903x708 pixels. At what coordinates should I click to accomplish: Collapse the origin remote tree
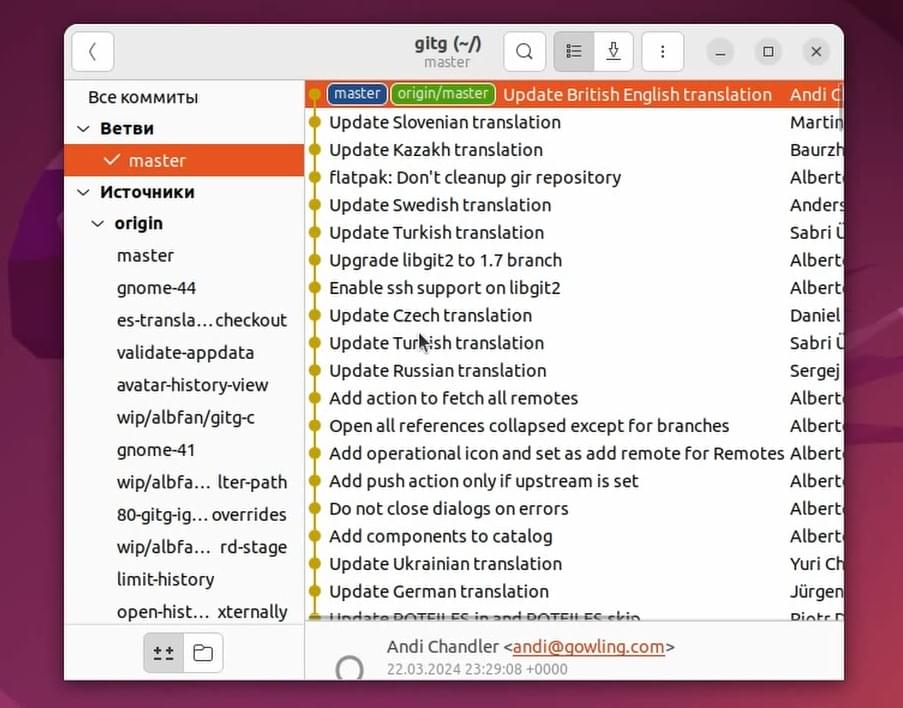point(98,224)
